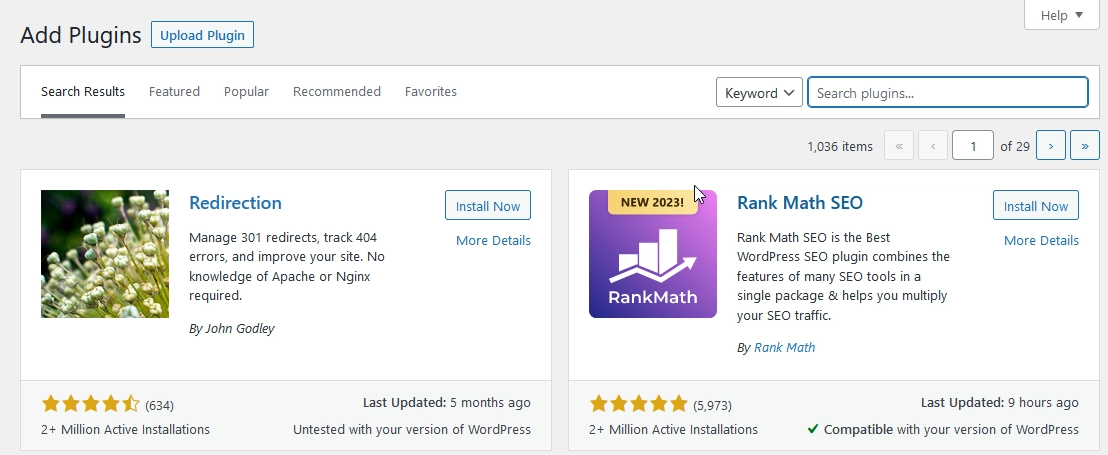Image resolution: width=1108 pixels, height=455 pixels.
Task: Click "of 29" total pages text
Action: coord(1015,146)
